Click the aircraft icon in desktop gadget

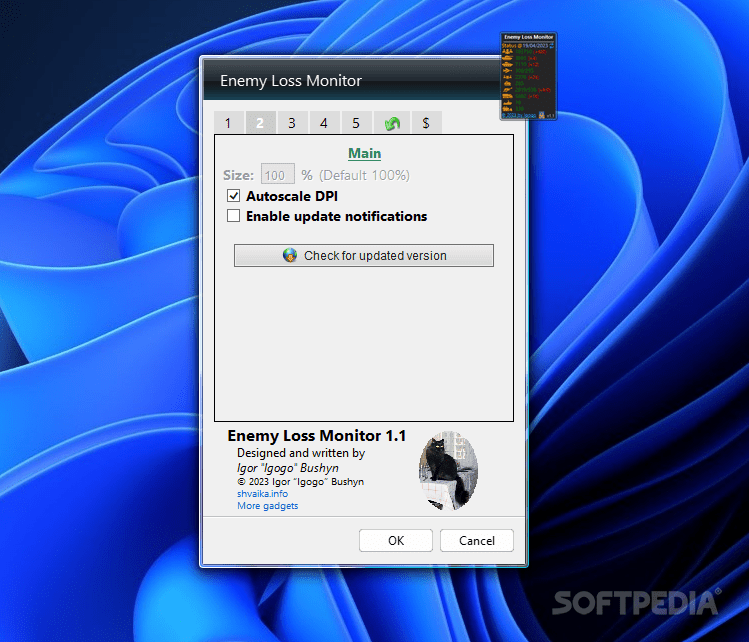tap(507, 71)
